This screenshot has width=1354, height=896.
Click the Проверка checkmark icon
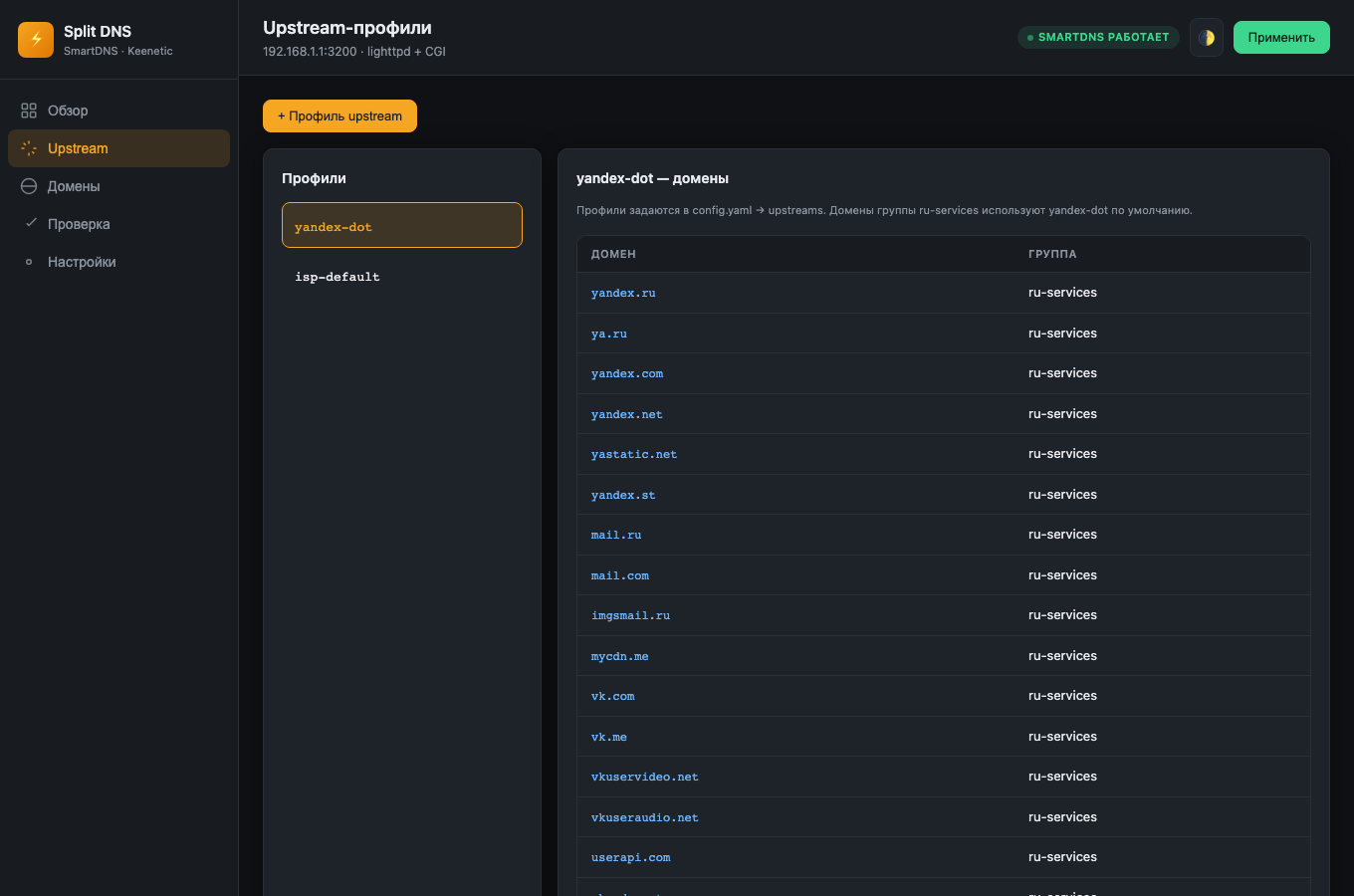pyautogui.click(x=30, y=223)
